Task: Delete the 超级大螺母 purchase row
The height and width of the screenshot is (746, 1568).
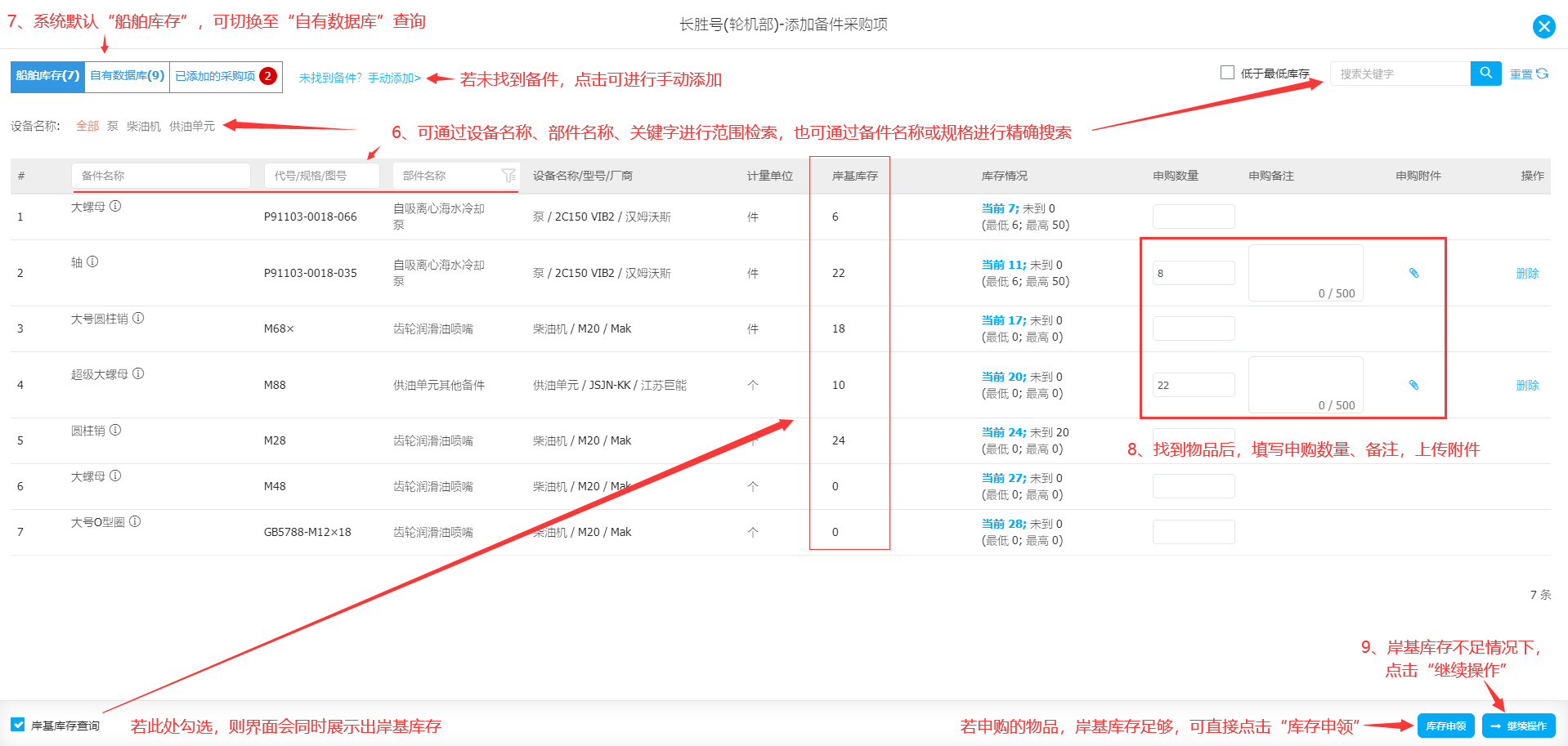Action: [1527, 385]
